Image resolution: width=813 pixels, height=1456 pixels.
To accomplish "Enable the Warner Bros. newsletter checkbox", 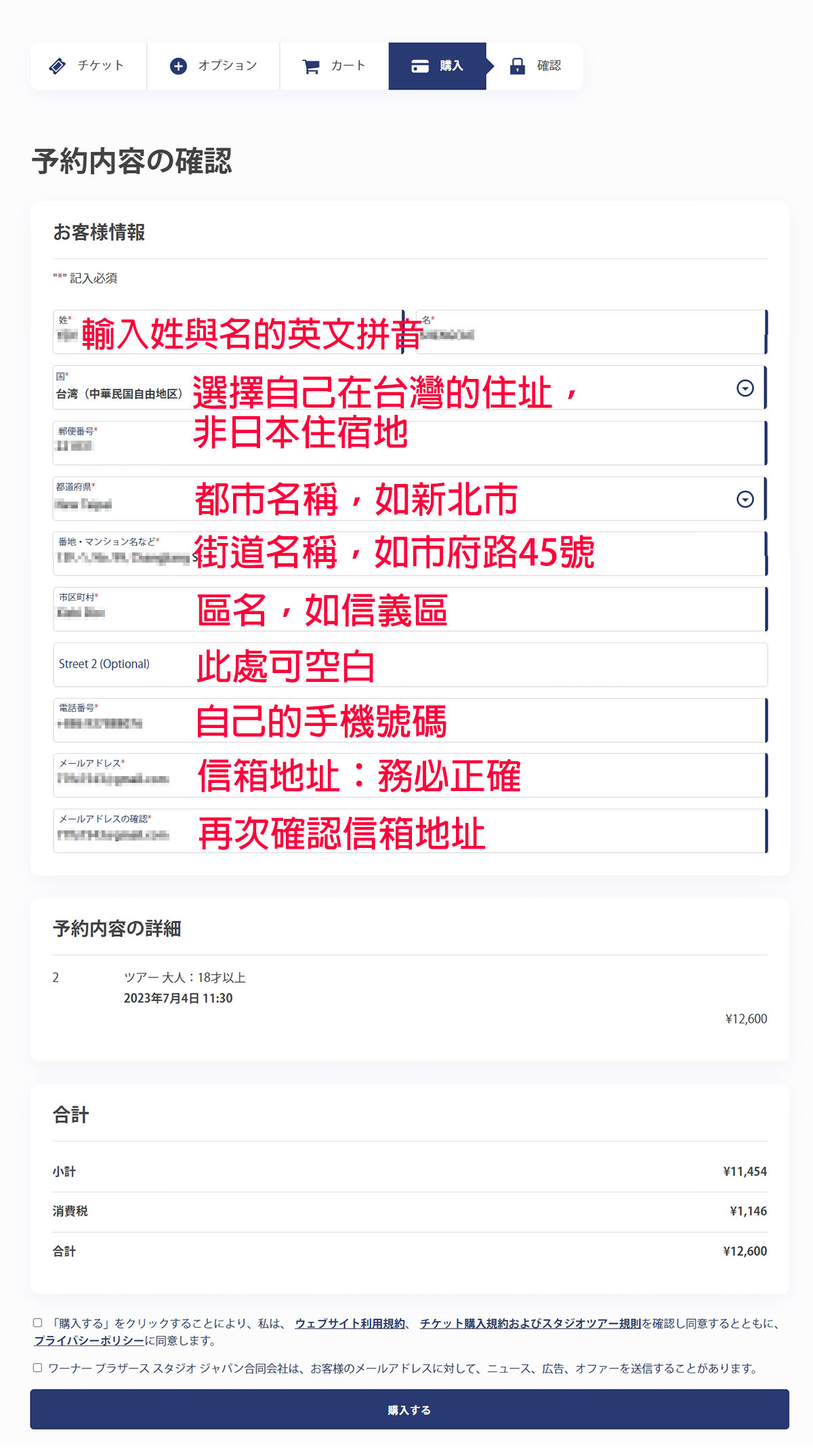I will [38, 1368].
